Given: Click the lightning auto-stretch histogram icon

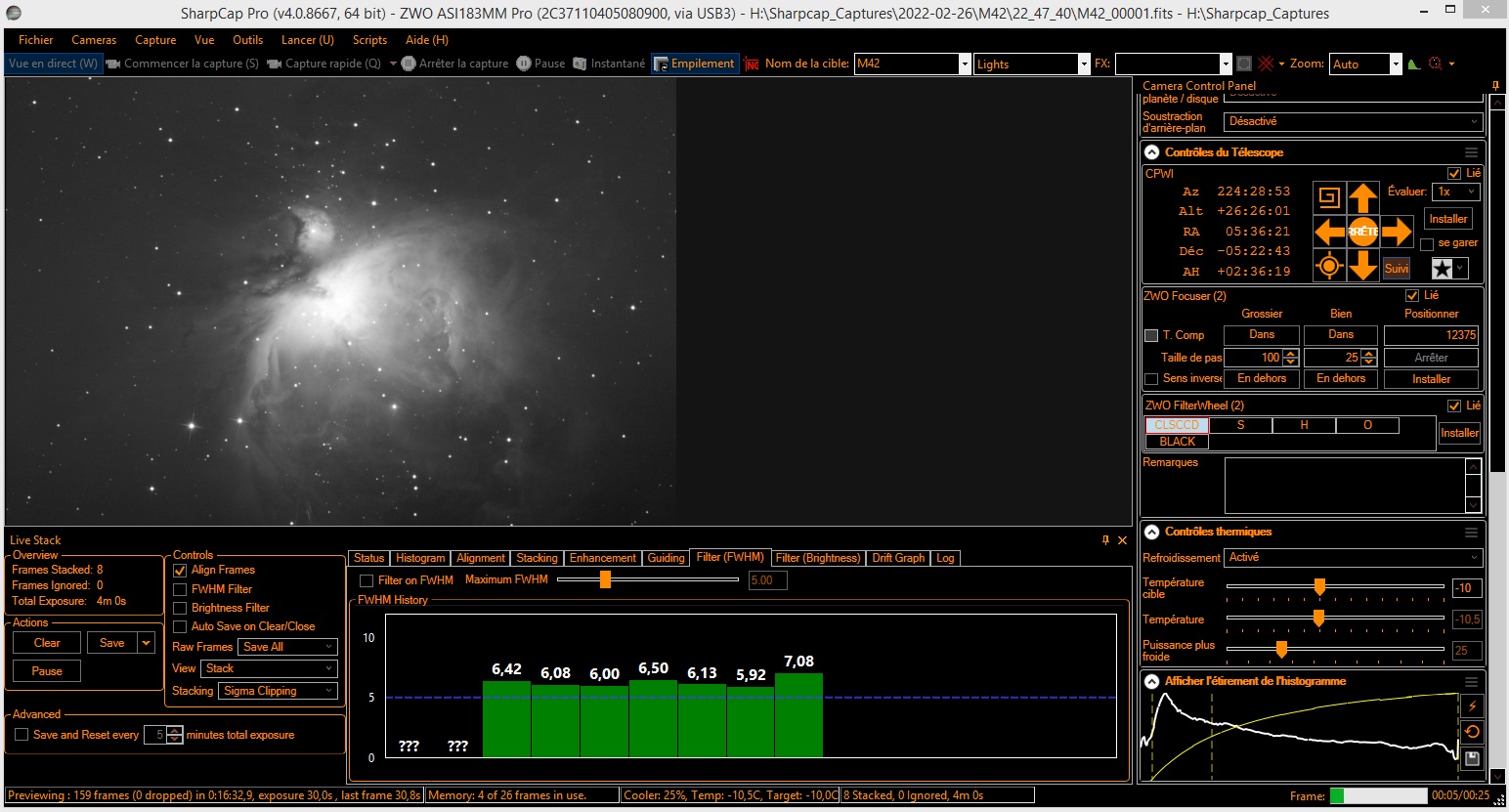Looking at the screenshot, I should [x=1472, y=705].
